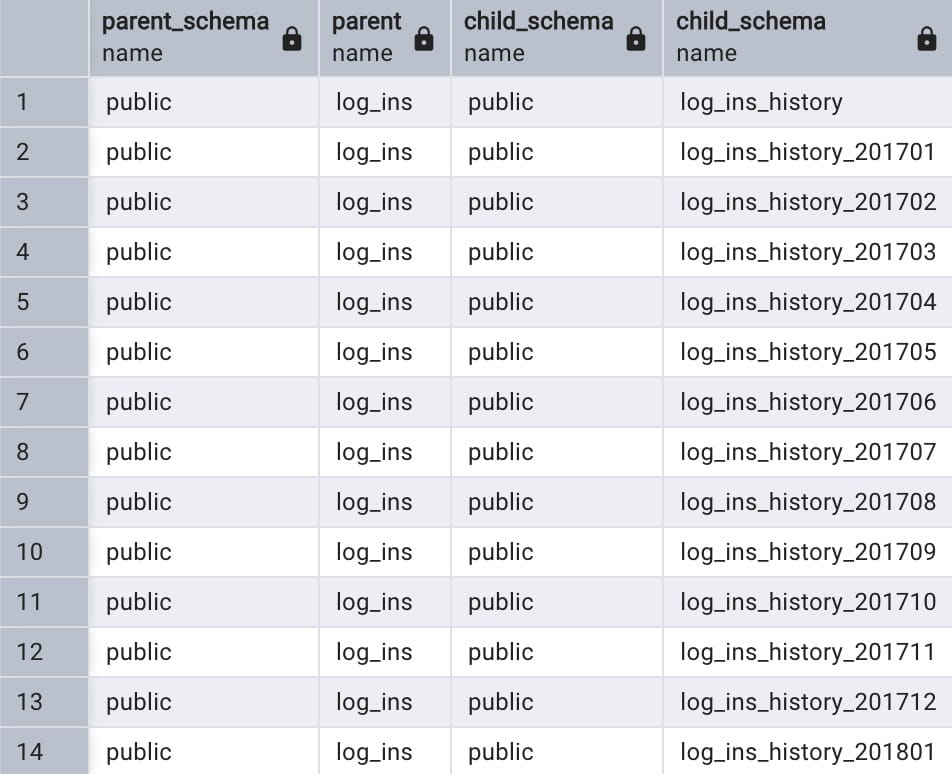Screen dimensions: 952x774
Task: Select row number 14 header
Action: (x=44, y=752)
